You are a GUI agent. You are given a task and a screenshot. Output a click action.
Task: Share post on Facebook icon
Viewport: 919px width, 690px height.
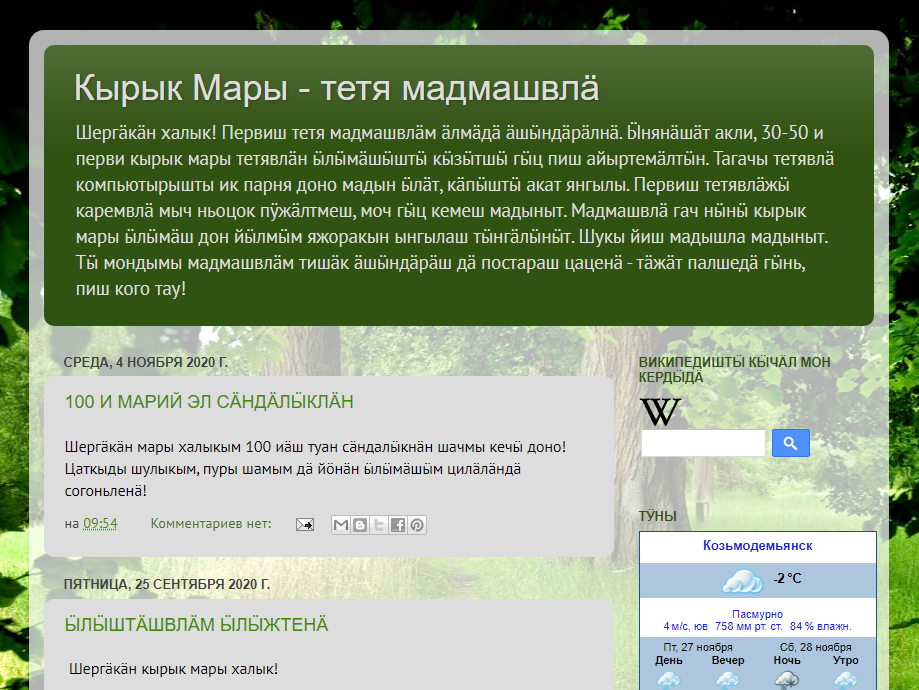[x=398, y=524]
